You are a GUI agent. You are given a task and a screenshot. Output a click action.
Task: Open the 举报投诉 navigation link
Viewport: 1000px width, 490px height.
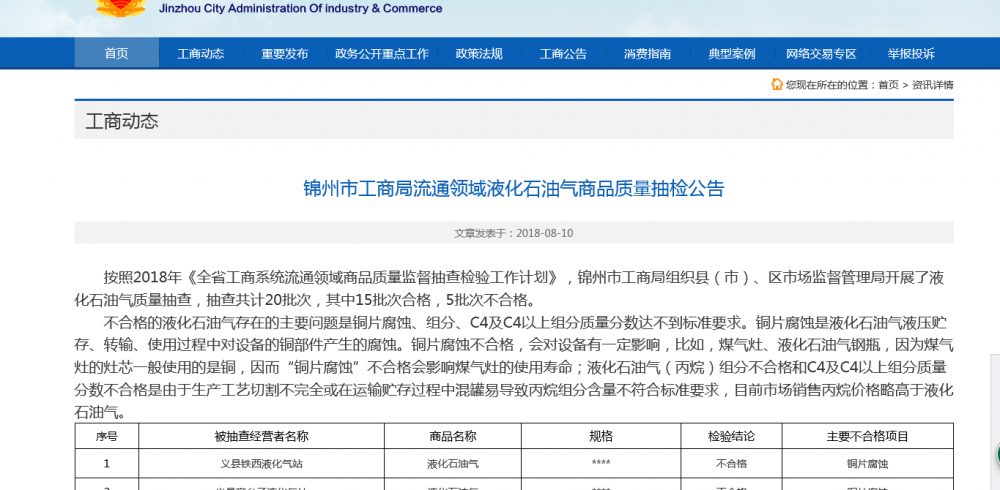(x=910, y=54)
